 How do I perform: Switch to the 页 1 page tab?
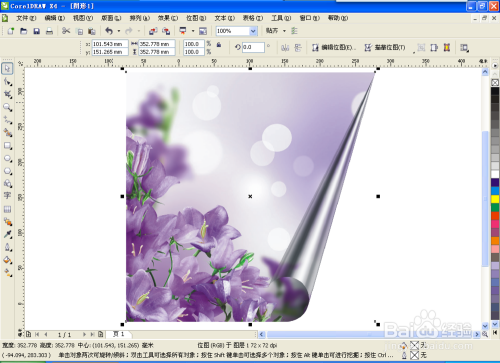(x=119, y=334)
